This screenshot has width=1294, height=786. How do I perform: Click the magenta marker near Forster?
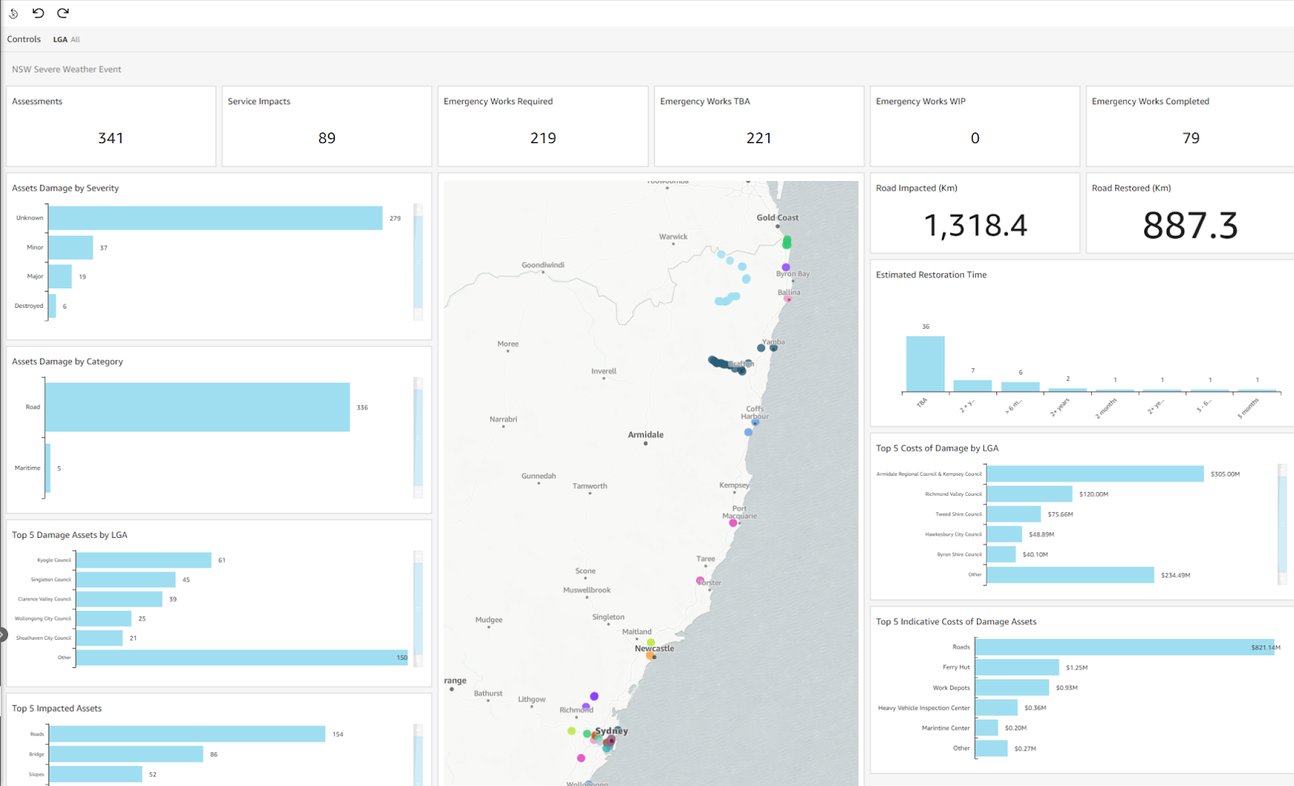point(699,580)
